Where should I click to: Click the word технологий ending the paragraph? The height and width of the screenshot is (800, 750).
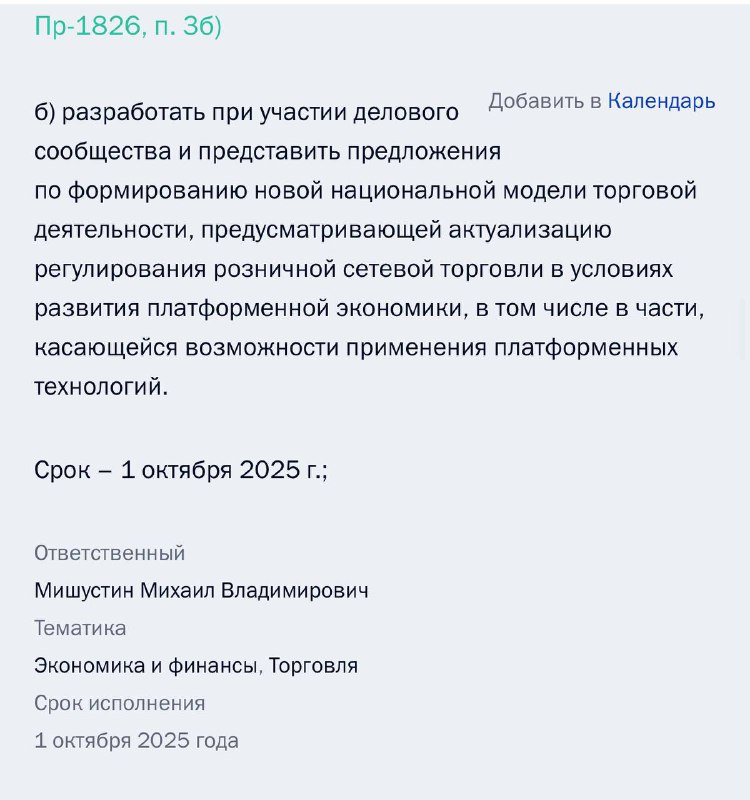[x=101, y=387]
